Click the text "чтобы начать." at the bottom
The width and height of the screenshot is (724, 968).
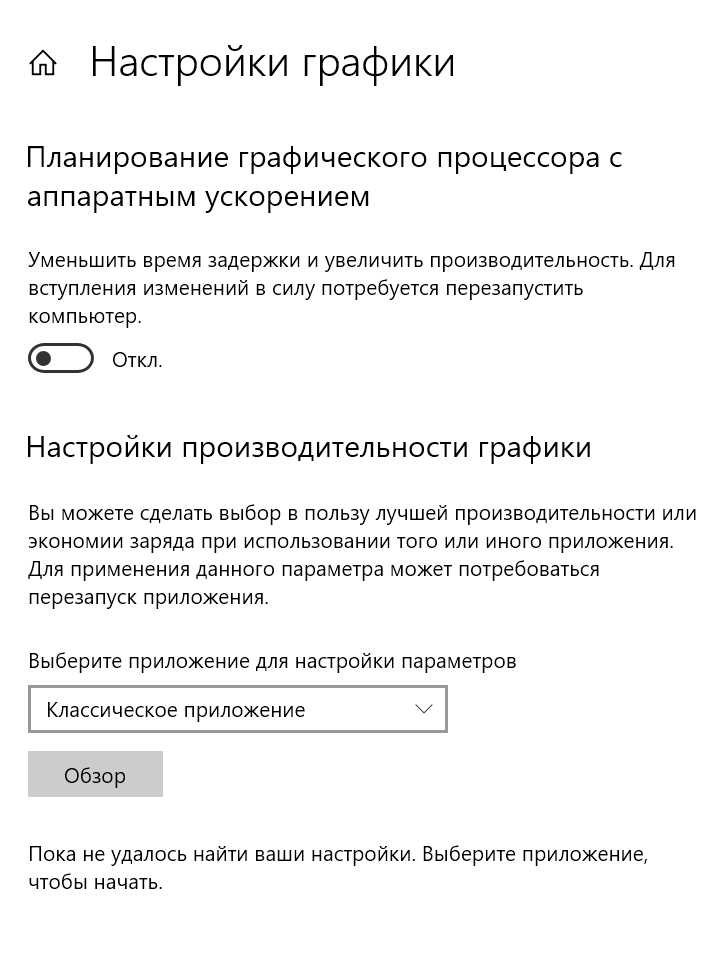click(95, 883)
